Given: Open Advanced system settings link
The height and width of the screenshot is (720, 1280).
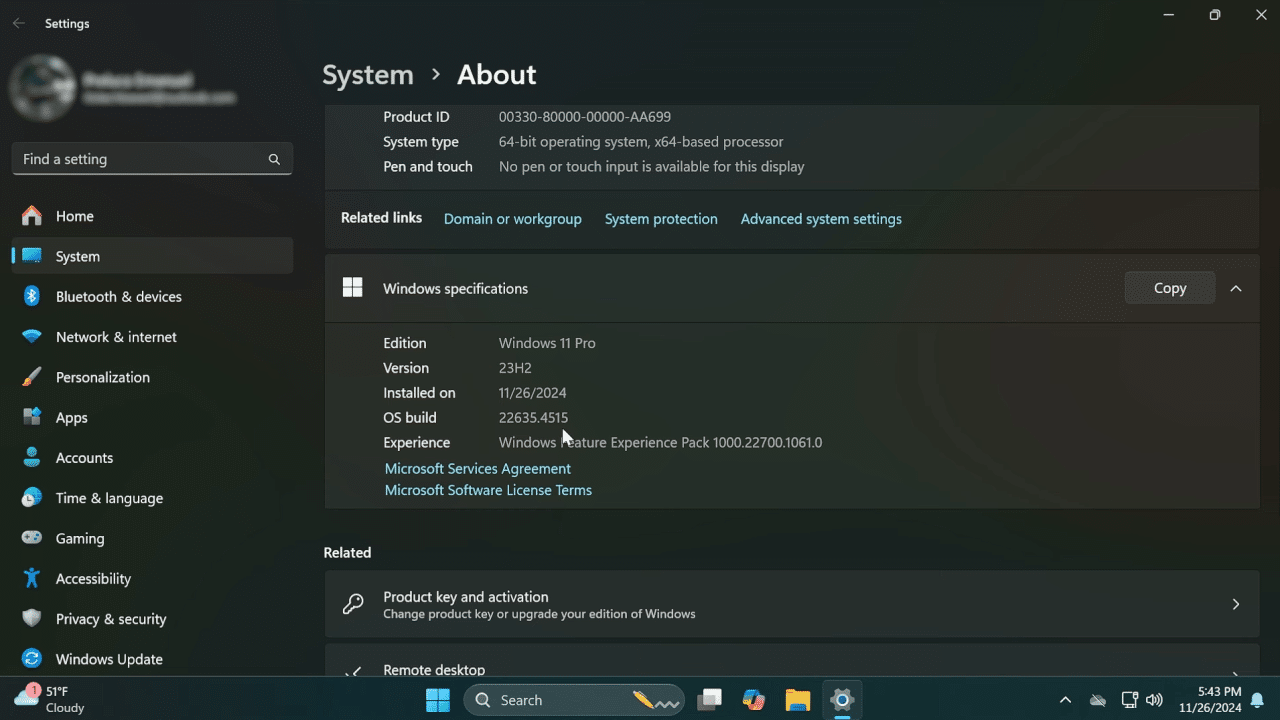Looking at the screenshot, I should point(821,219).
